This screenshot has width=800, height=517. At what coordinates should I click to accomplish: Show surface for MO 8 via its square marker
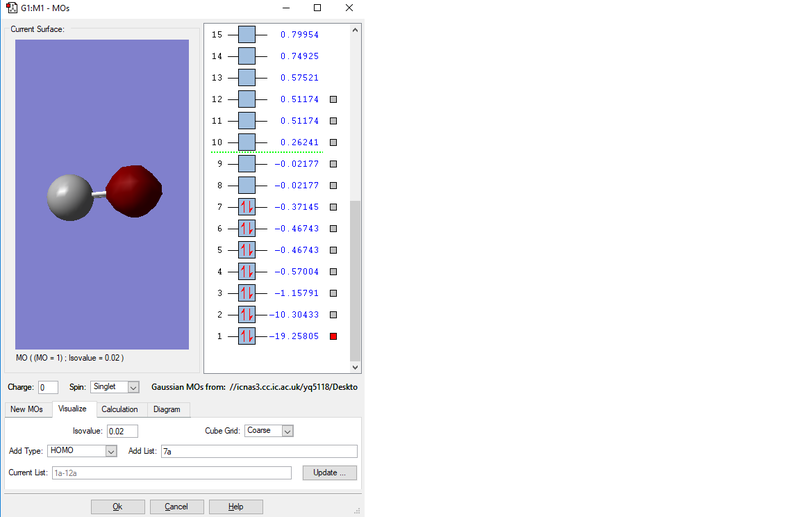coord(334,185)
